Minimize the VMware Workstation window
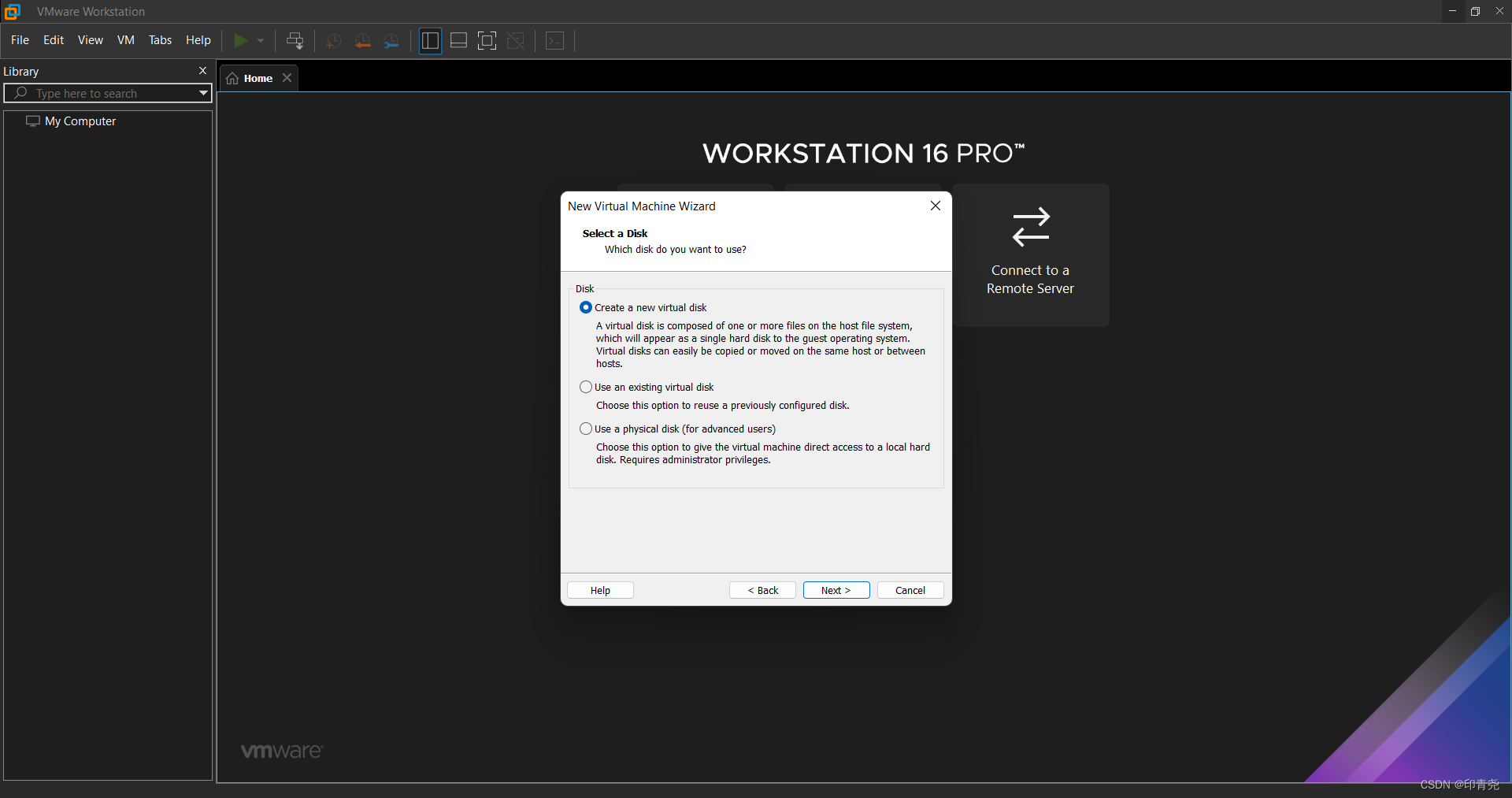The image size is (1512, 798). [x=1452, y=11]
